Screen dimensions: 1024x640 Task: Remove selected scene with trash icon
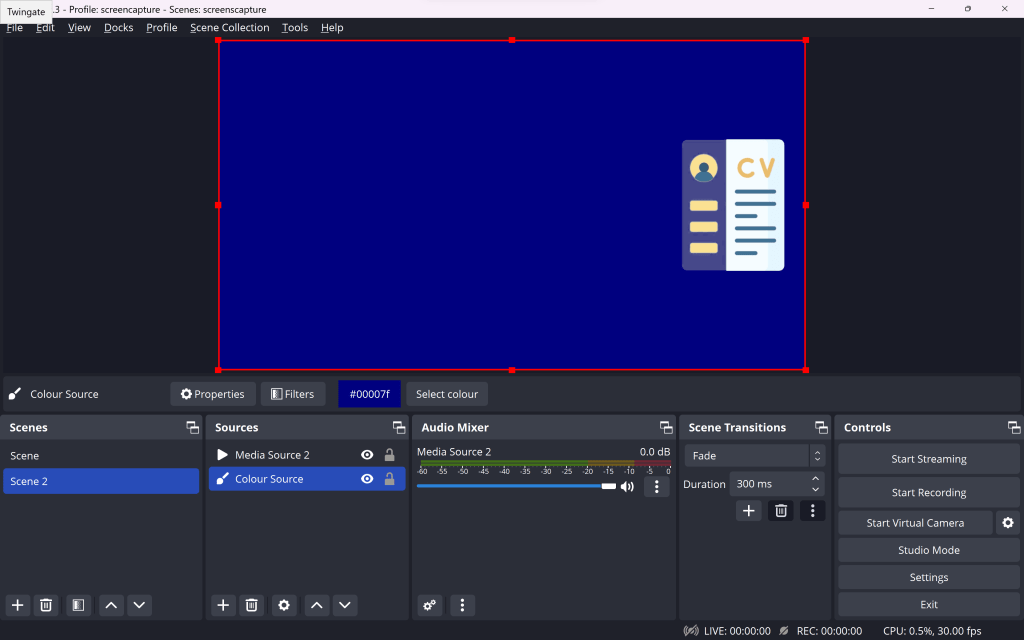(x=46, y=605)
